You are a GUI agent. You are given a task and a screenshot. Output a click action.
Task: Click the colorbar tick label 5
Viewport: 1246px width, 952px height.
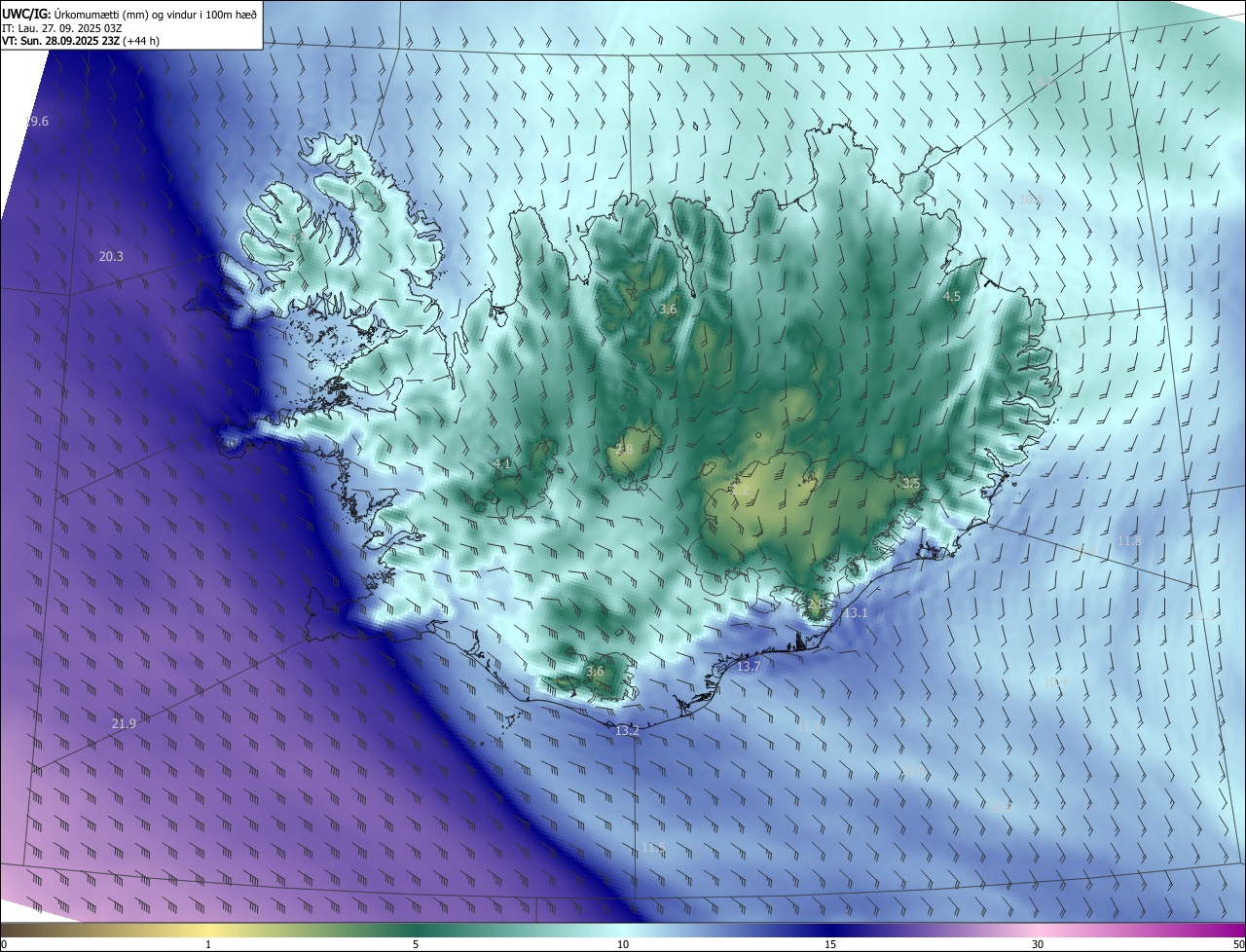(416, 944)
